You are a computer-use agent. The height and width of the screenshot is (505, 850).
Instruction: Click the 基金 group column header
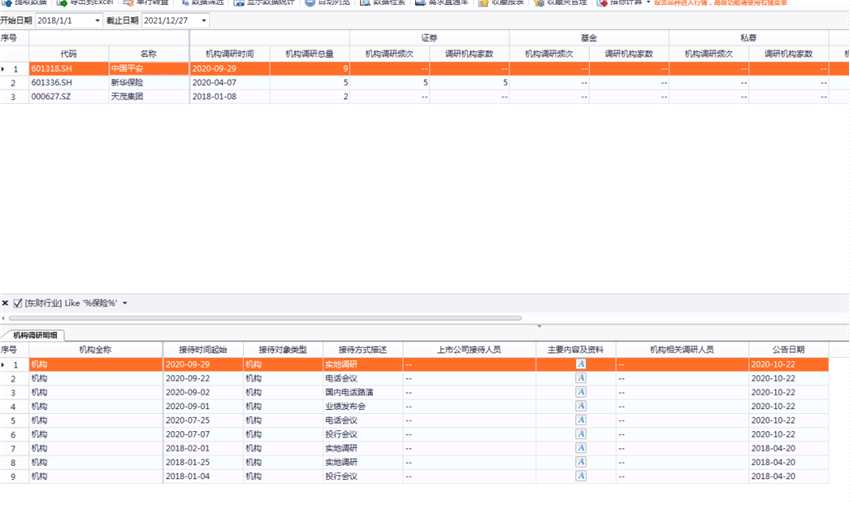589,38
